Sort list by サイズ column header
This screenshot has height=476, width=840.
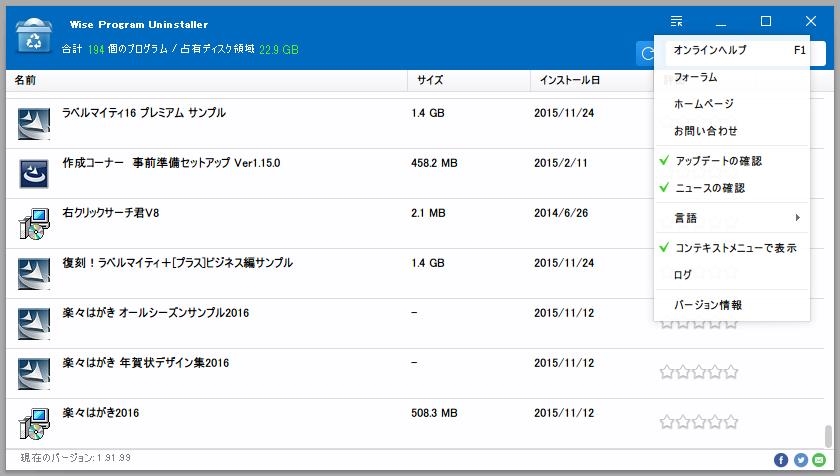[469, 80]
